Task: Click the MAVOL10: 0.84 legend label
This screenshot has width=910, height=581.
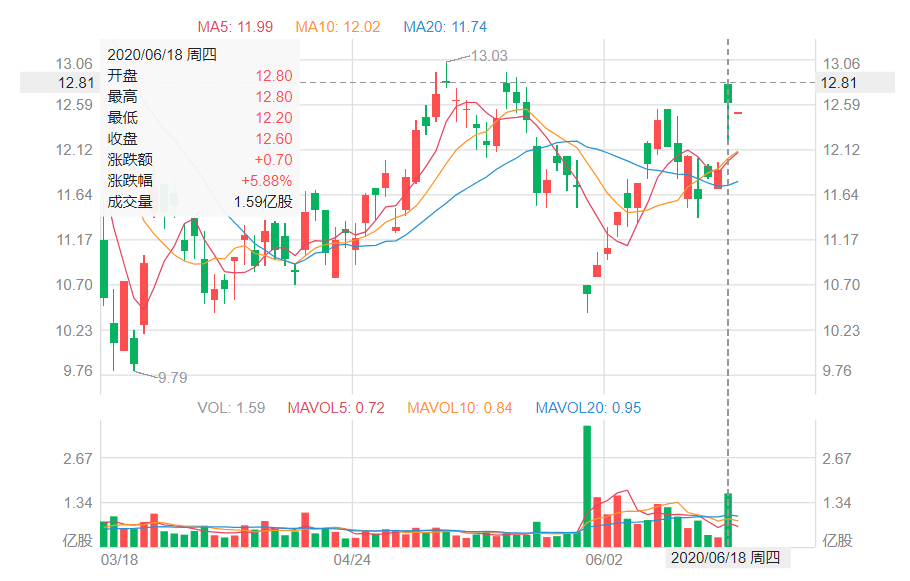Action: click(460, 407)
